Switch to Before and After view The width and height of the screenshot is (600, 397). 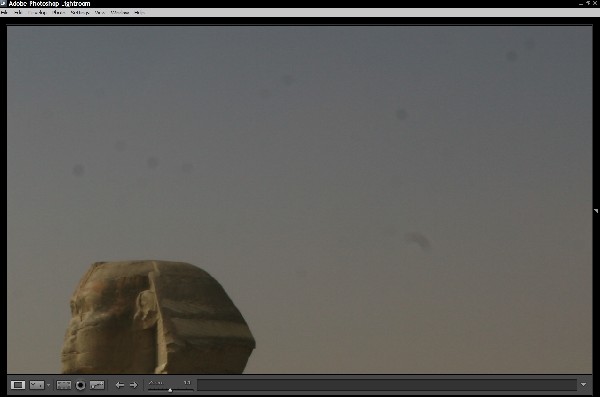37,385
